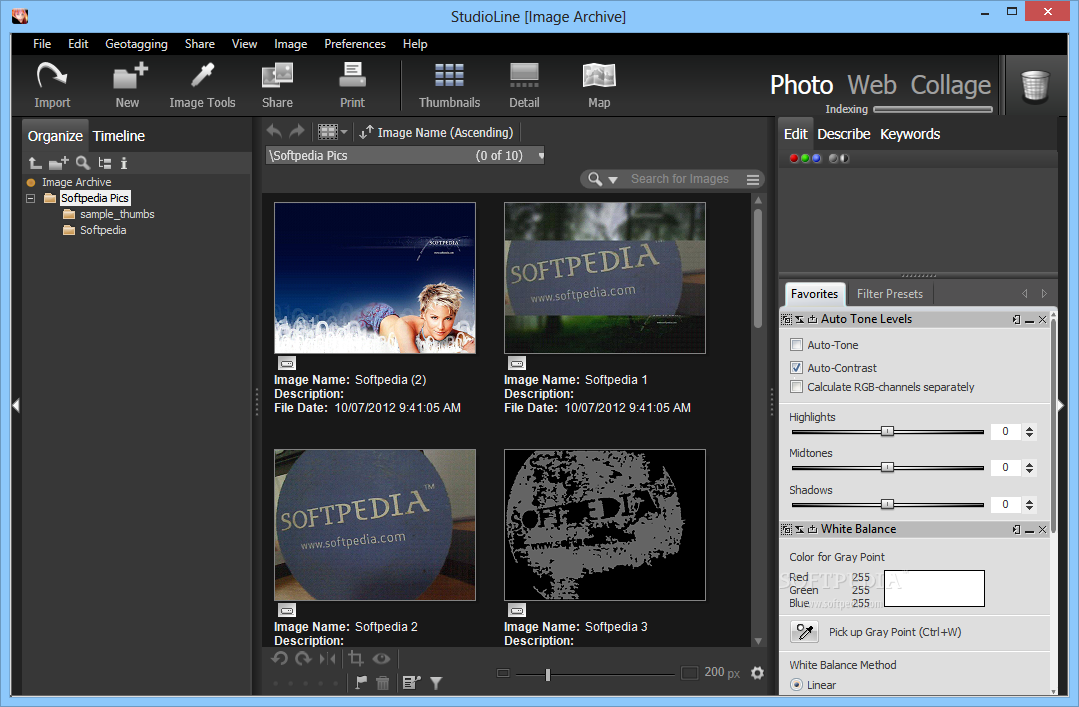Toggle the preview eye icon
The width and height of the screenshot is (1079, 707).
pyautogui.click(x=381, y=659)
